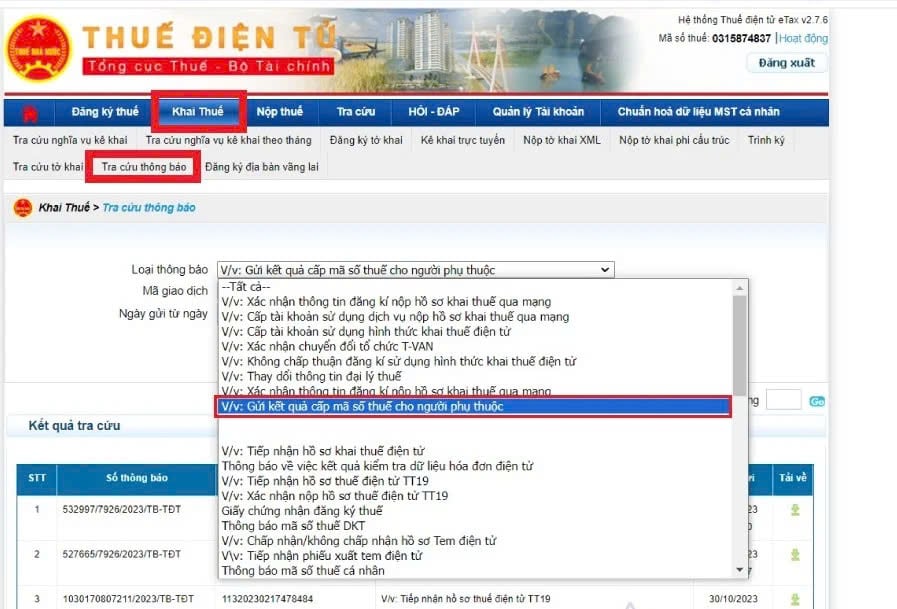
Task: Select Kê khai trực tuyến submenu
Action: click(463, 140)
